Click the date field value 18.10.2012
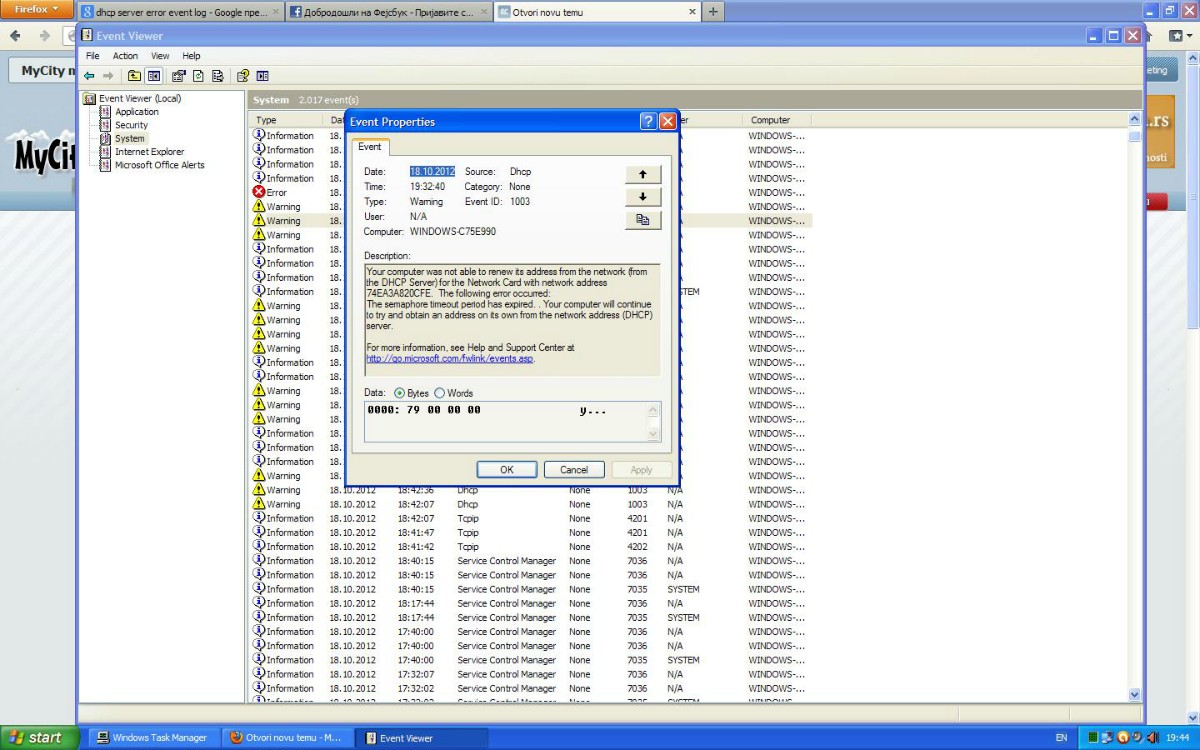The image size is (1200, 750). pyautogui.click(x=432, y=172)
